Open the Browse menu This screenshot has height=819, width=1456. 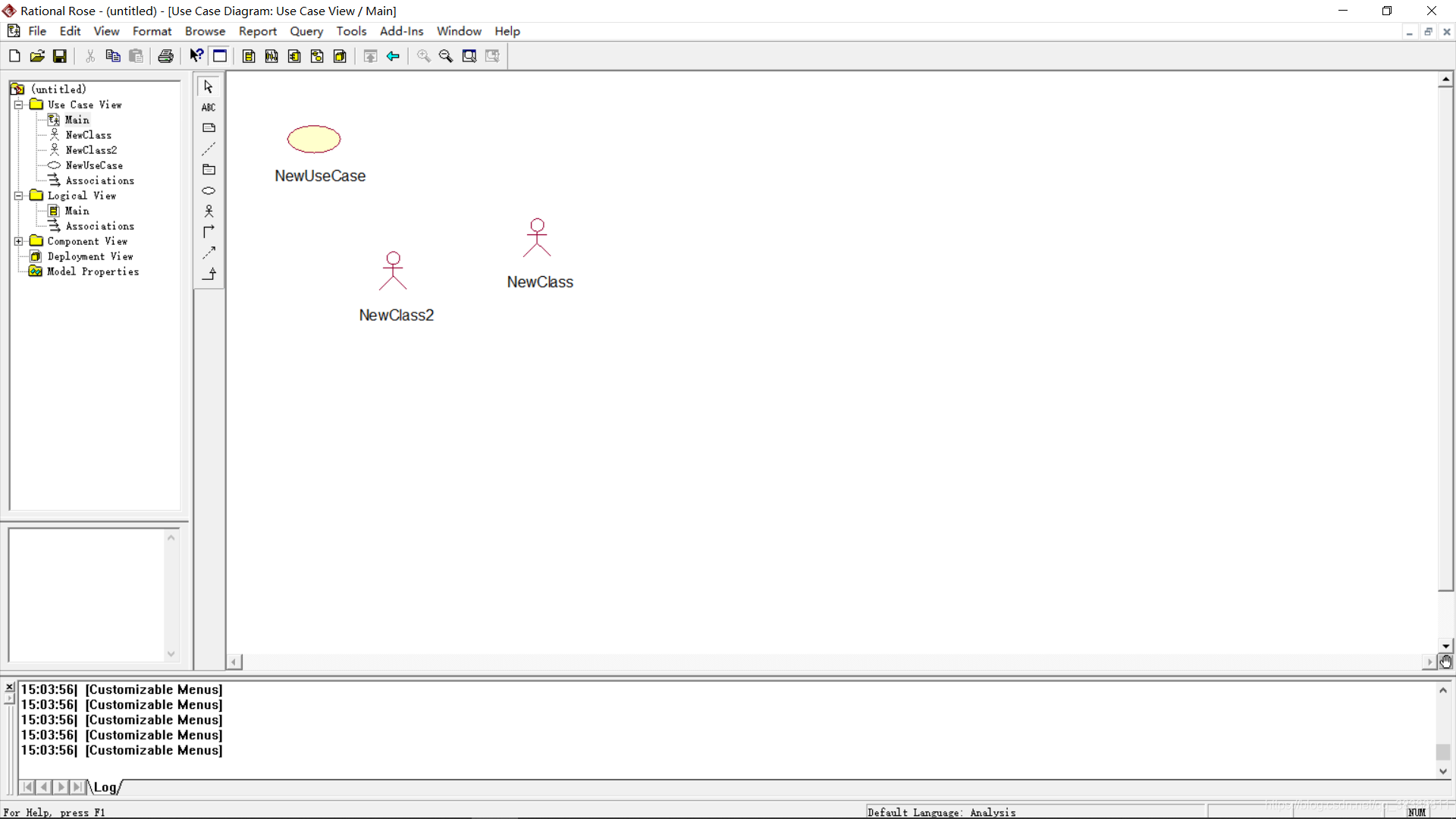click(x=205, y=31)
